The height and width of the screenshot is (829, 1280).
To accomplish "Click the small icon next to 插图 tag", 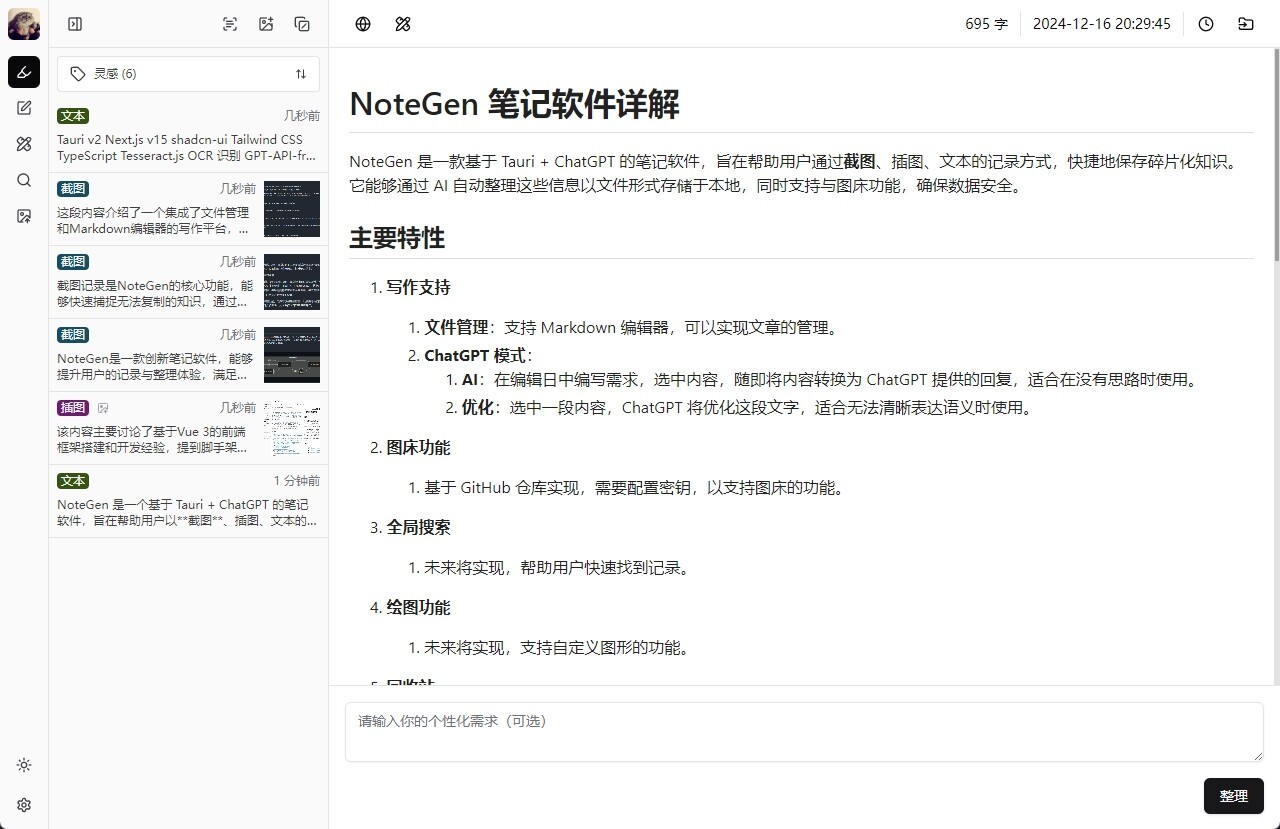I will tap(103, 408).
